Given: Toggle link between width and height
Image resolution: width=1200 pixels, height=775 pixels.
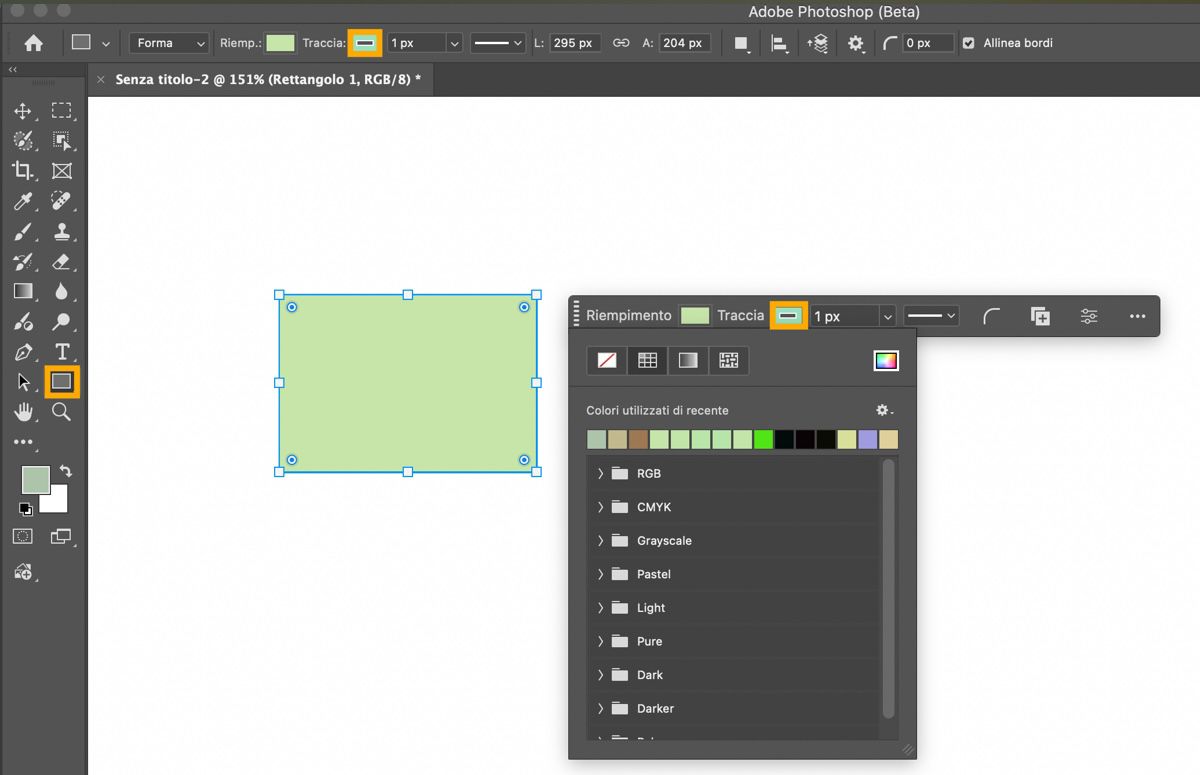Looking at the screenshot, I should (621, 43).
